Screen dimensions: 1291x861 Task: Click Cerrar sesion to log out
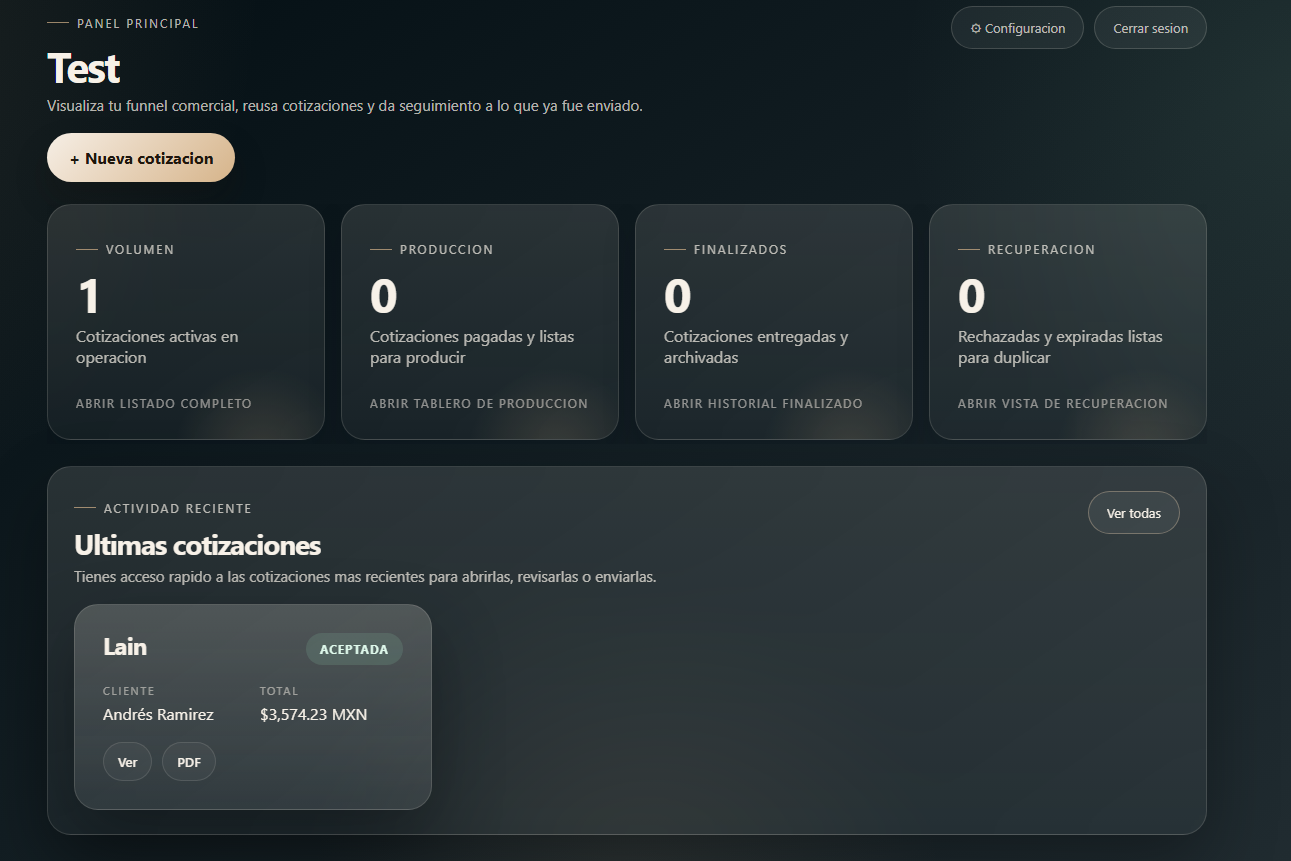(x=1150, y=28)
